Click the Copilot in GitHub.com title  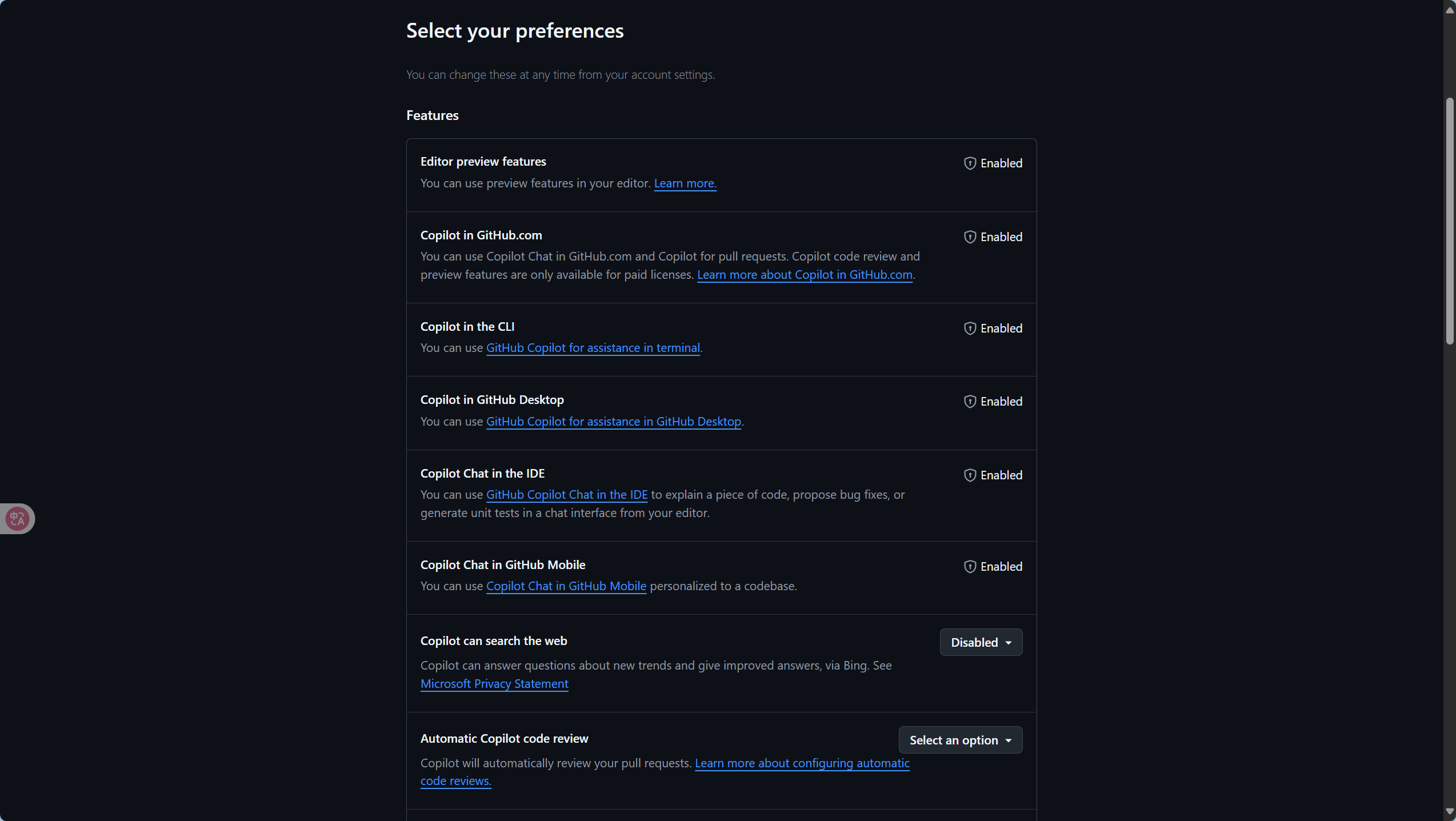[x=481, y=235]
